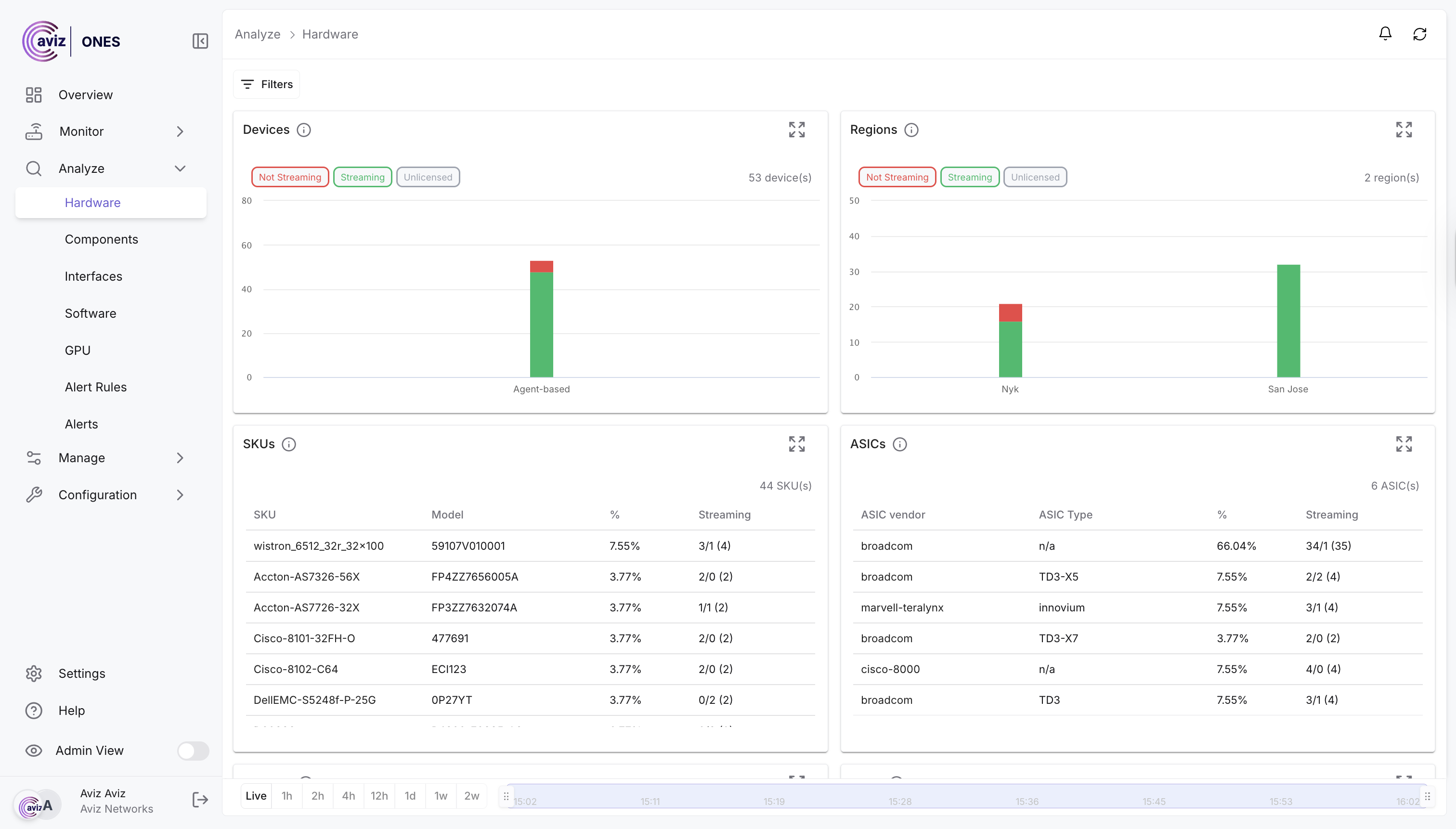1456x829 pixels.
Task: Open the Components page
Action: [x=102, y=239]
